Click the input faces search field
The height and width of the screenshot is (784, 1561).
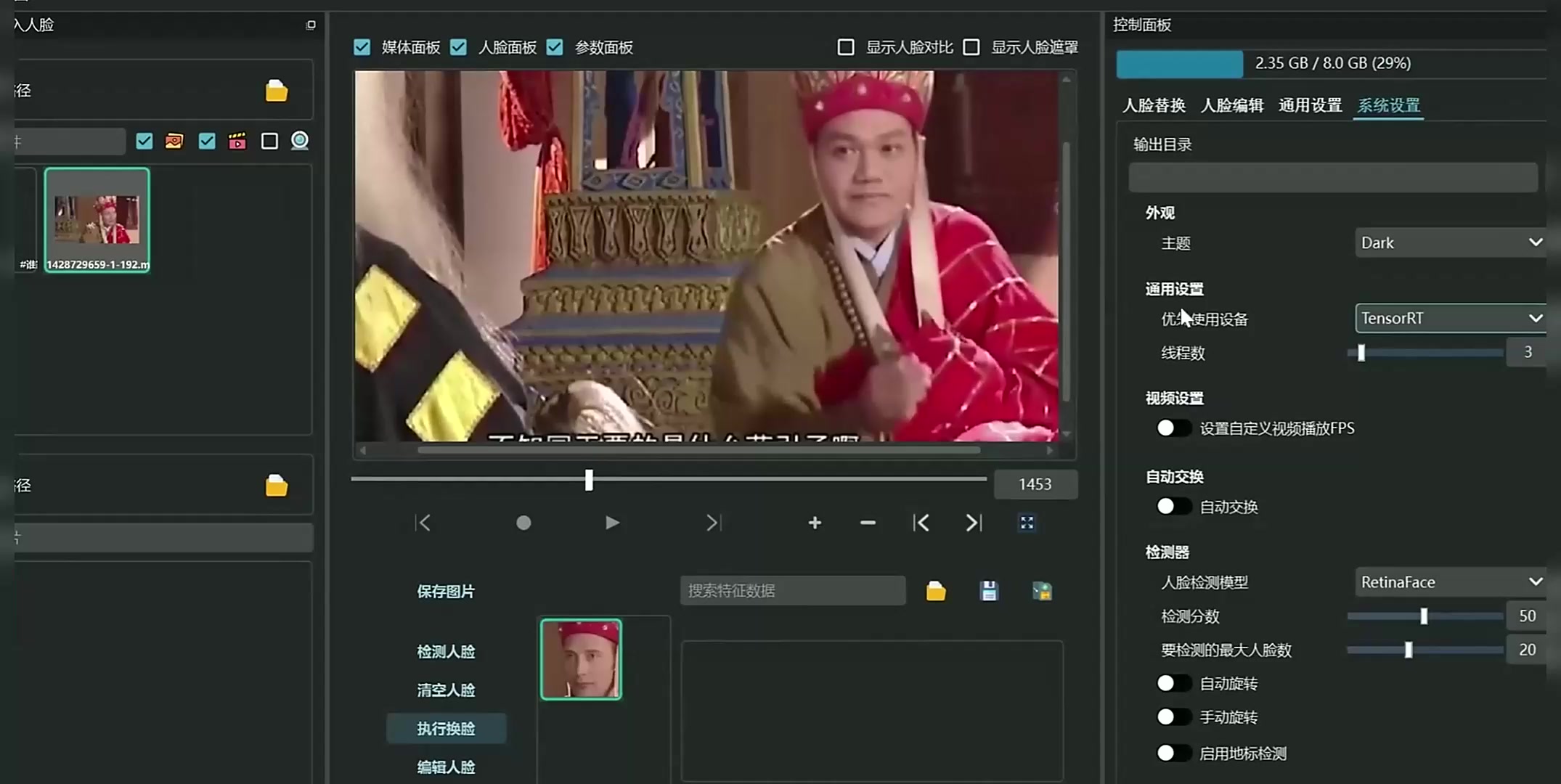163,538
